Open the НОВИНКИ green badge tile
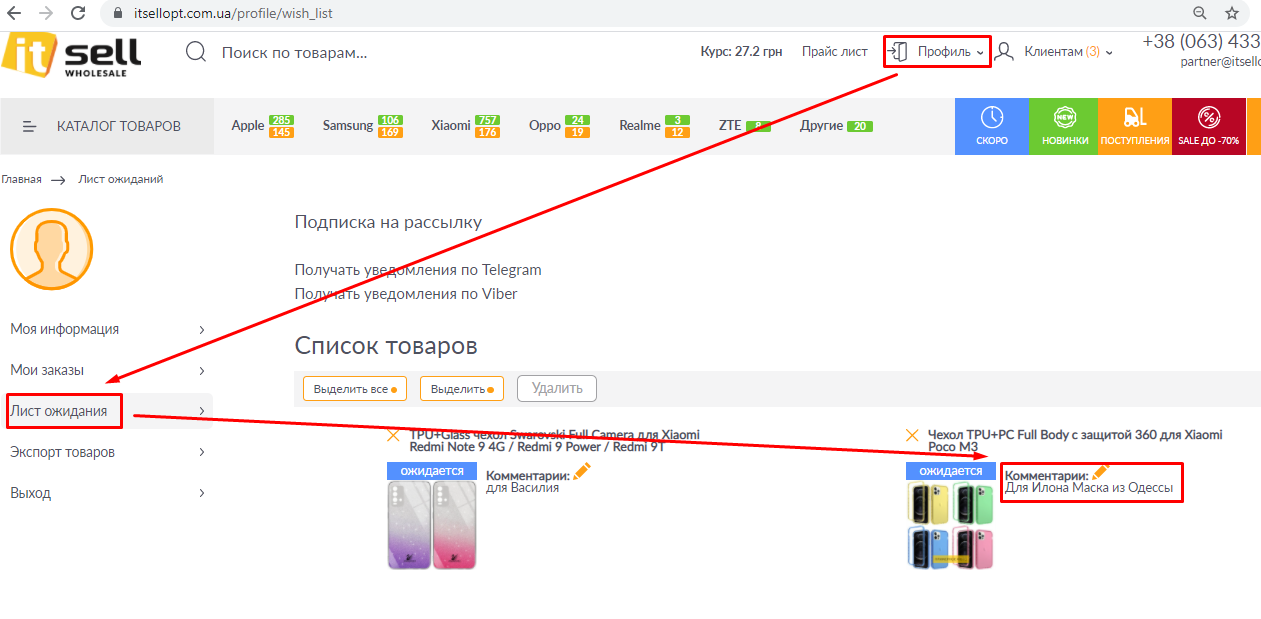 (x=1064, y=126)
